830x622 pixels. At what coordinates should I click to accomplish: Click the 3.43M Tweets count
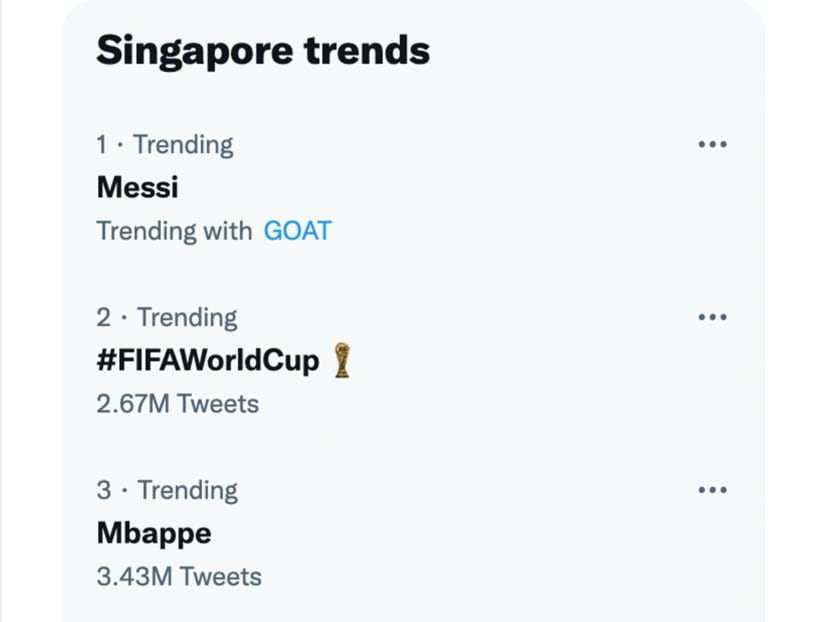point(179,577)
